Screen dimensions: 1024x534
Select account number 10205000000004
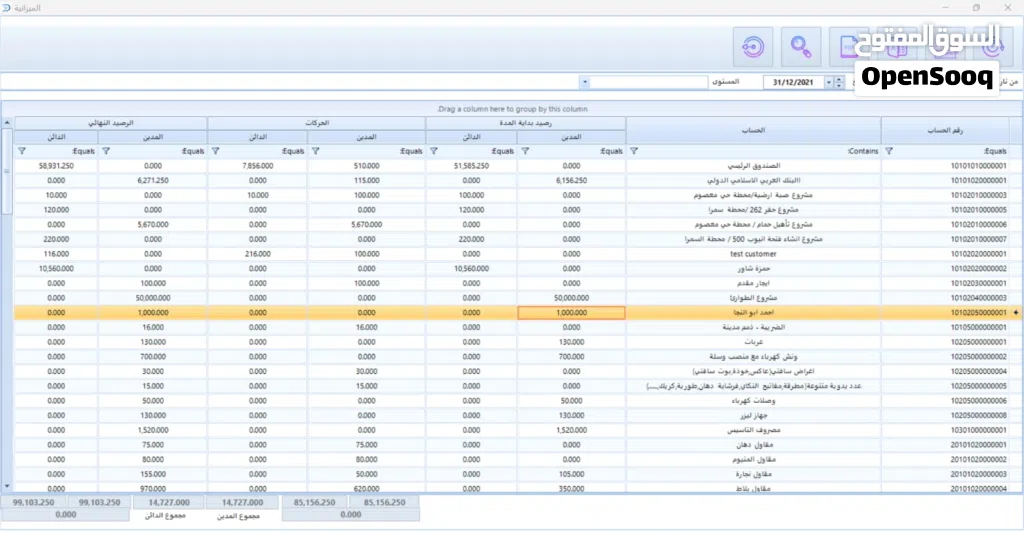978,371
